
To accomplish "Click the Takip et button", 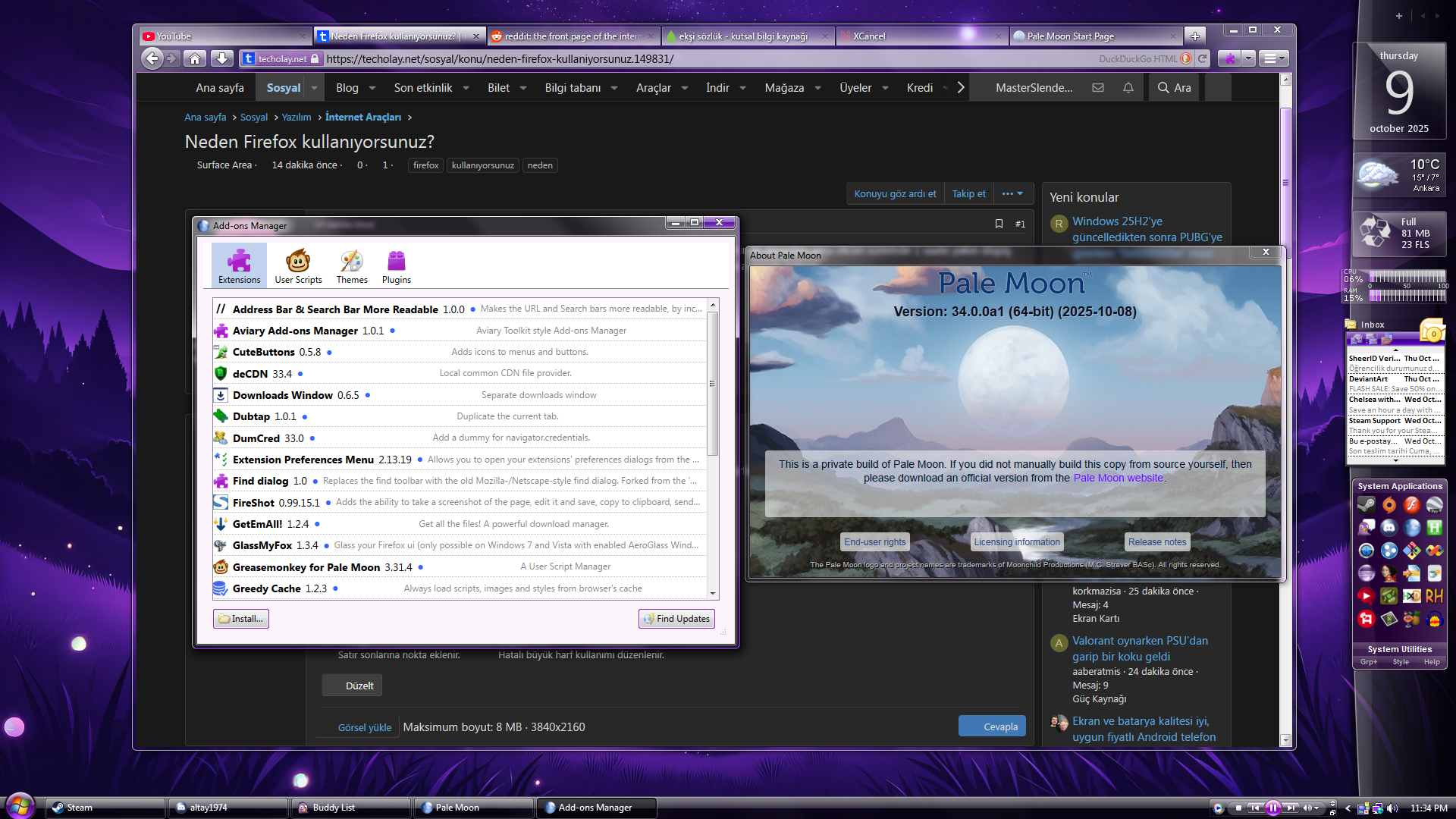I will tap(968, 193).
